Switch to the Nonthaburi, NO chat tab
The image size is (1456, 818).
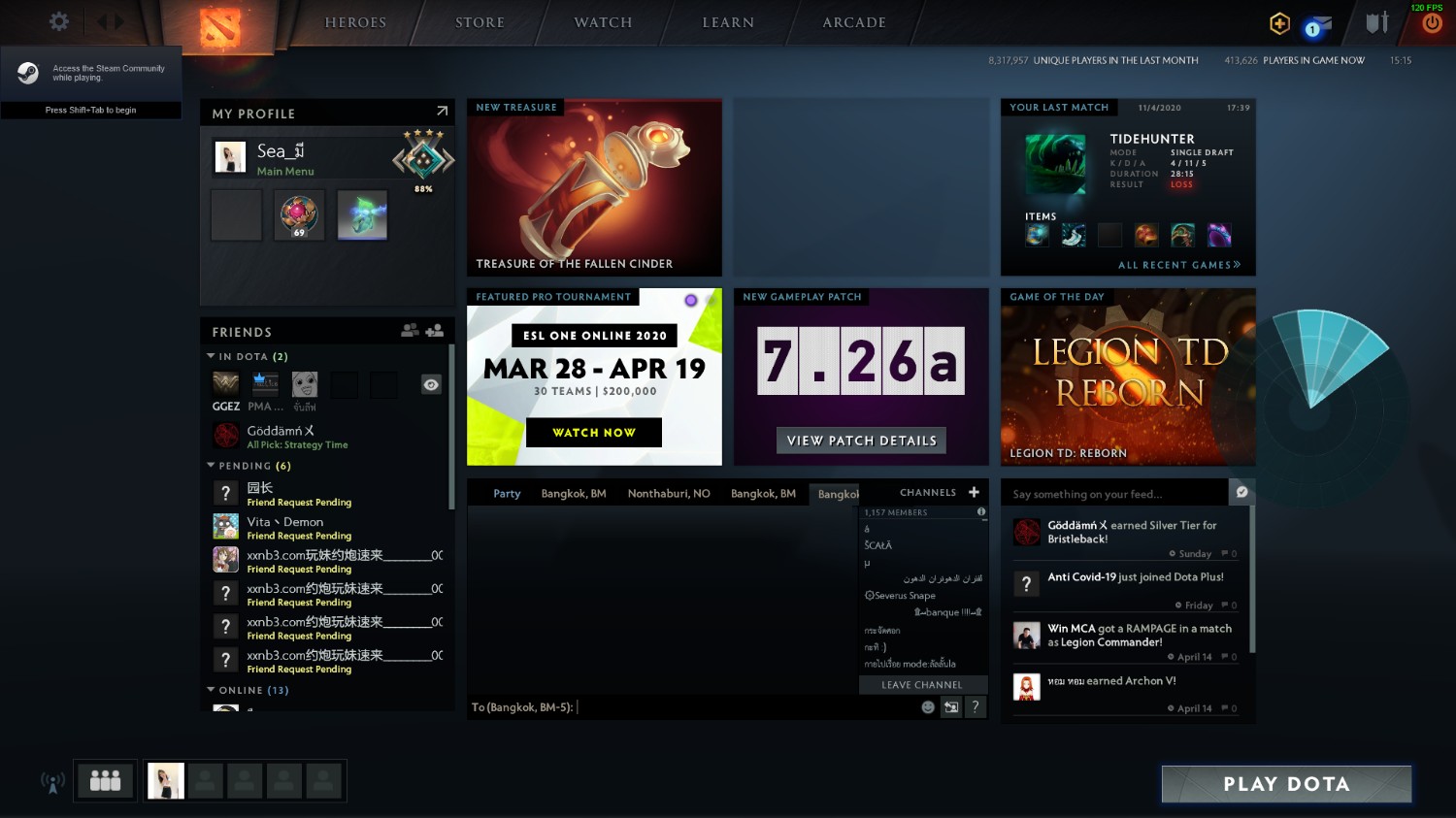tap(669, 494)
